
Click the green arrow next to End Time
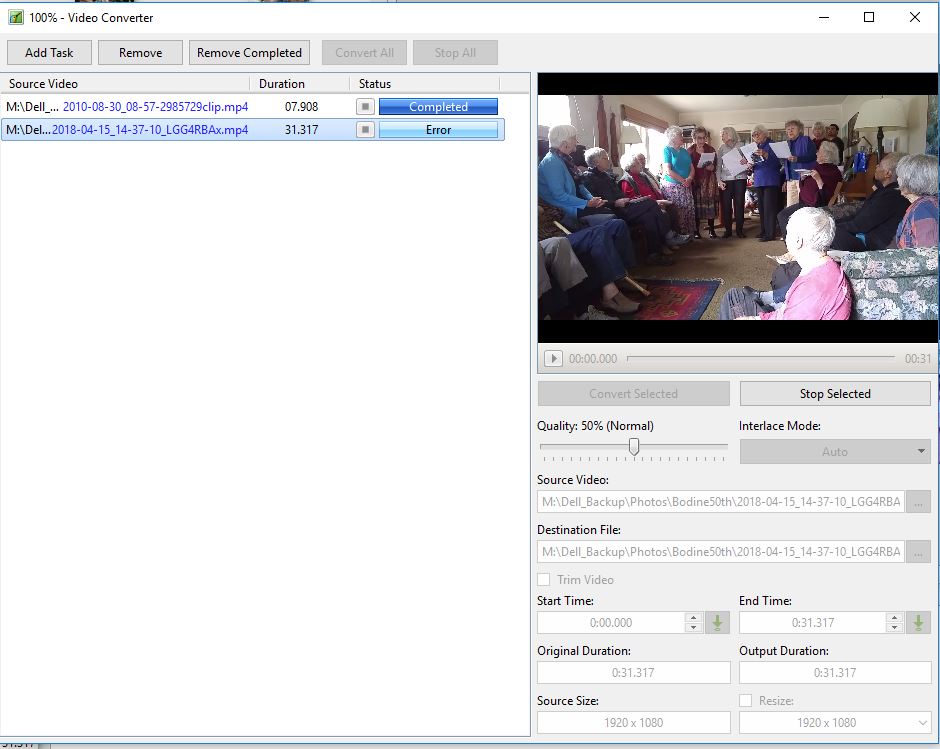coord(918,623)
